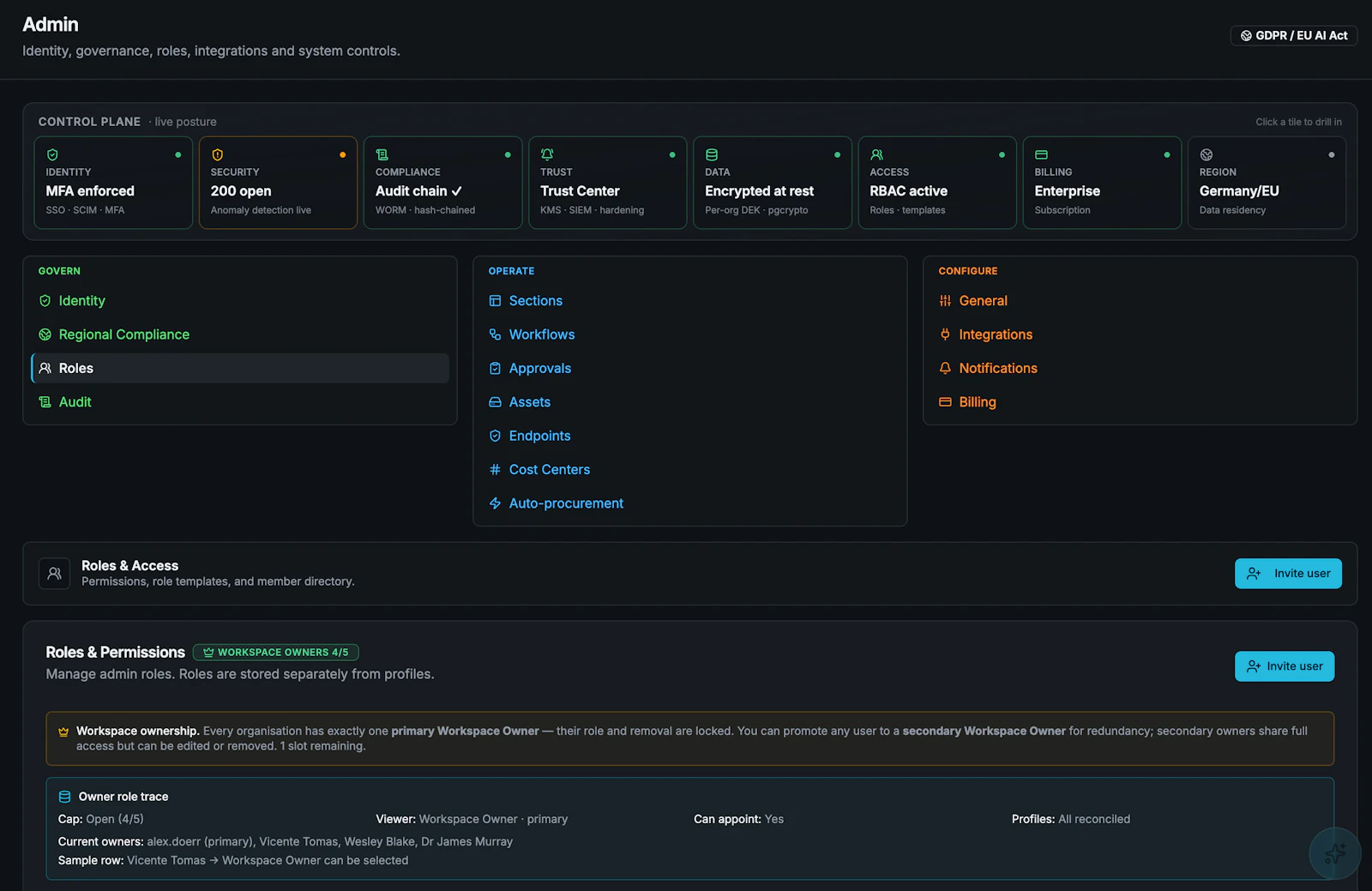
Task: Open General under Configure
Action: [1140, 301]
